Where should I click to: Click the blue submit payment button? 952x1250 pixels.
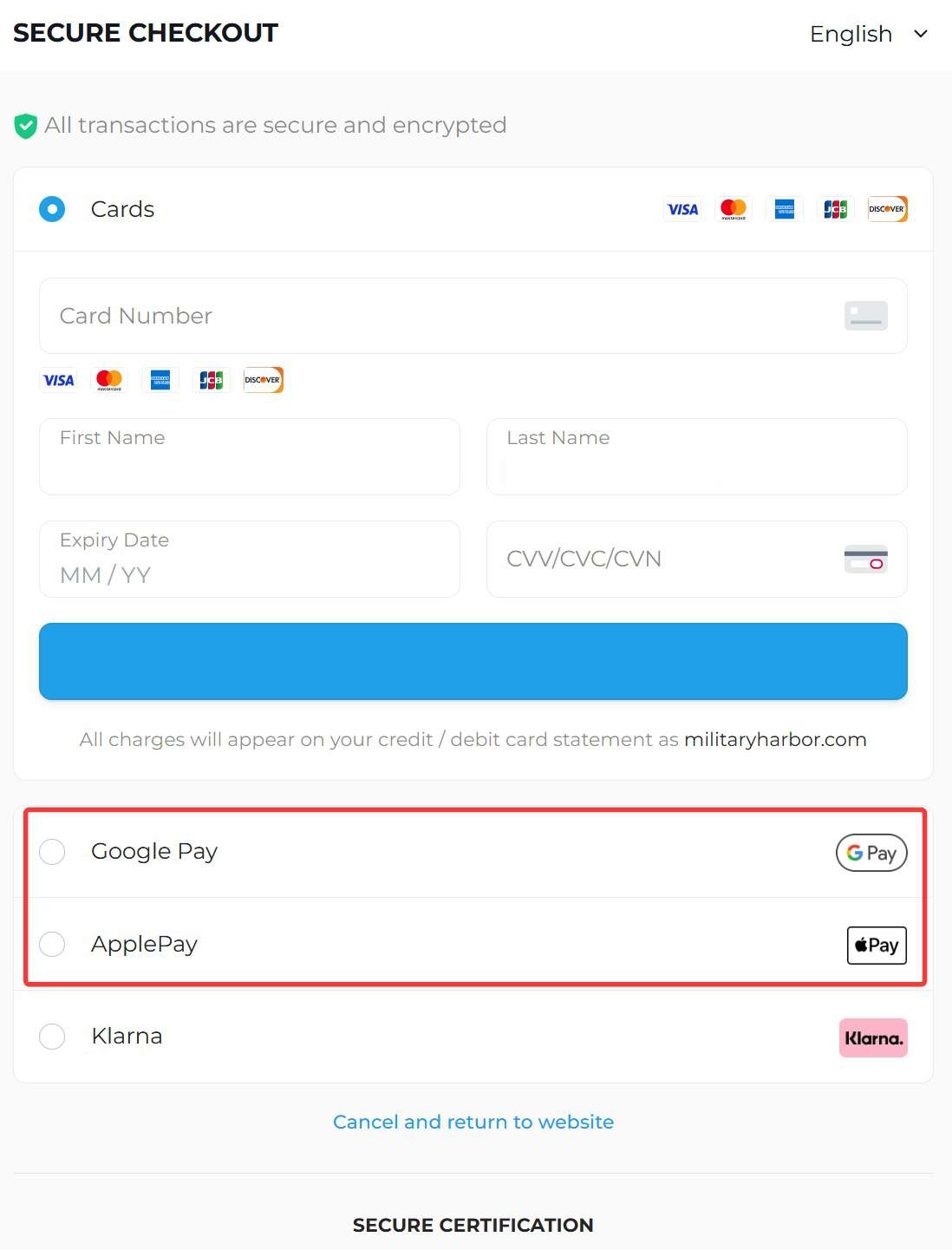click(473, 661)
